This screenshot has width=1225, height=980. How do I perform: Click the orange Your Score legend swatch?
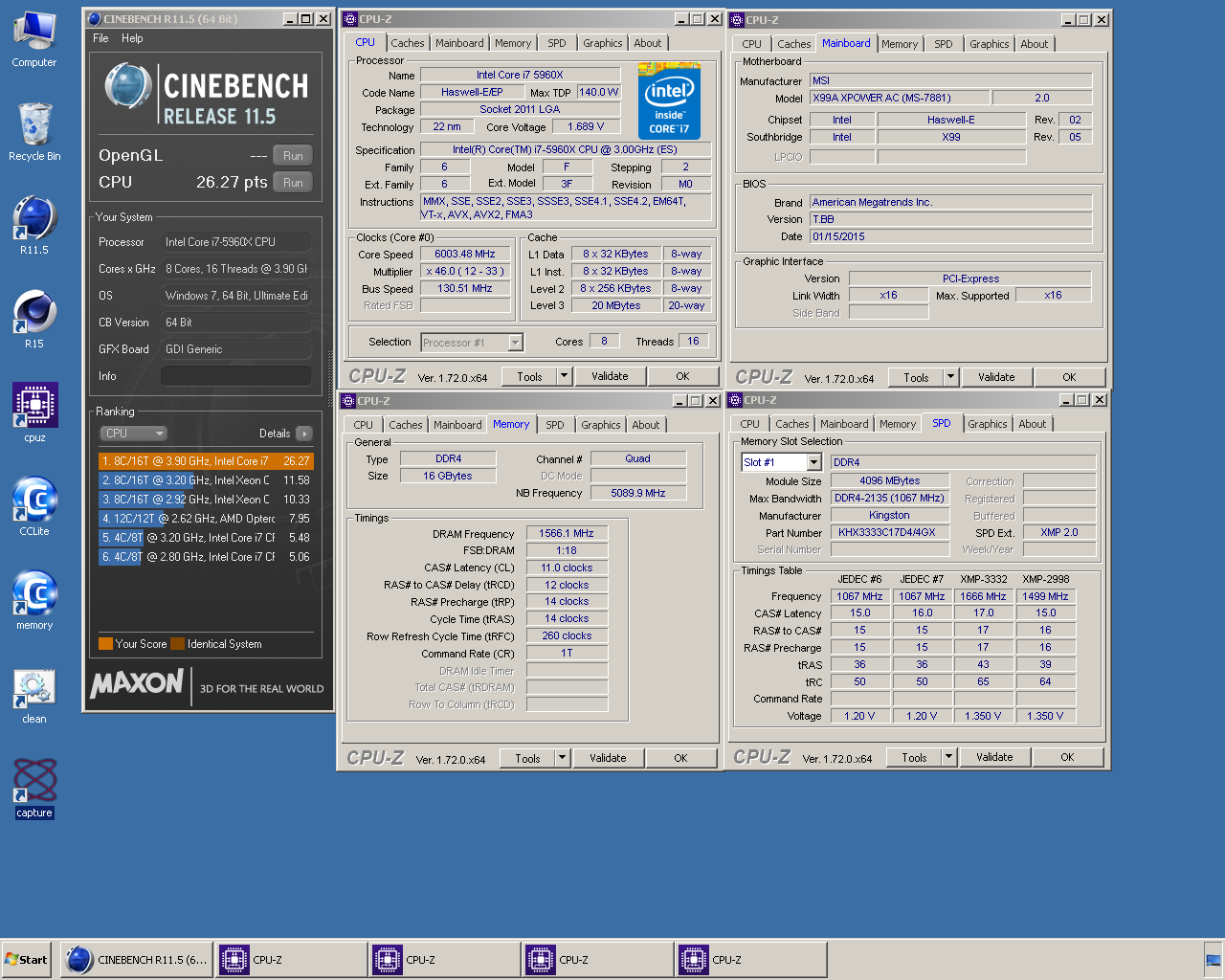pos(105,644)
